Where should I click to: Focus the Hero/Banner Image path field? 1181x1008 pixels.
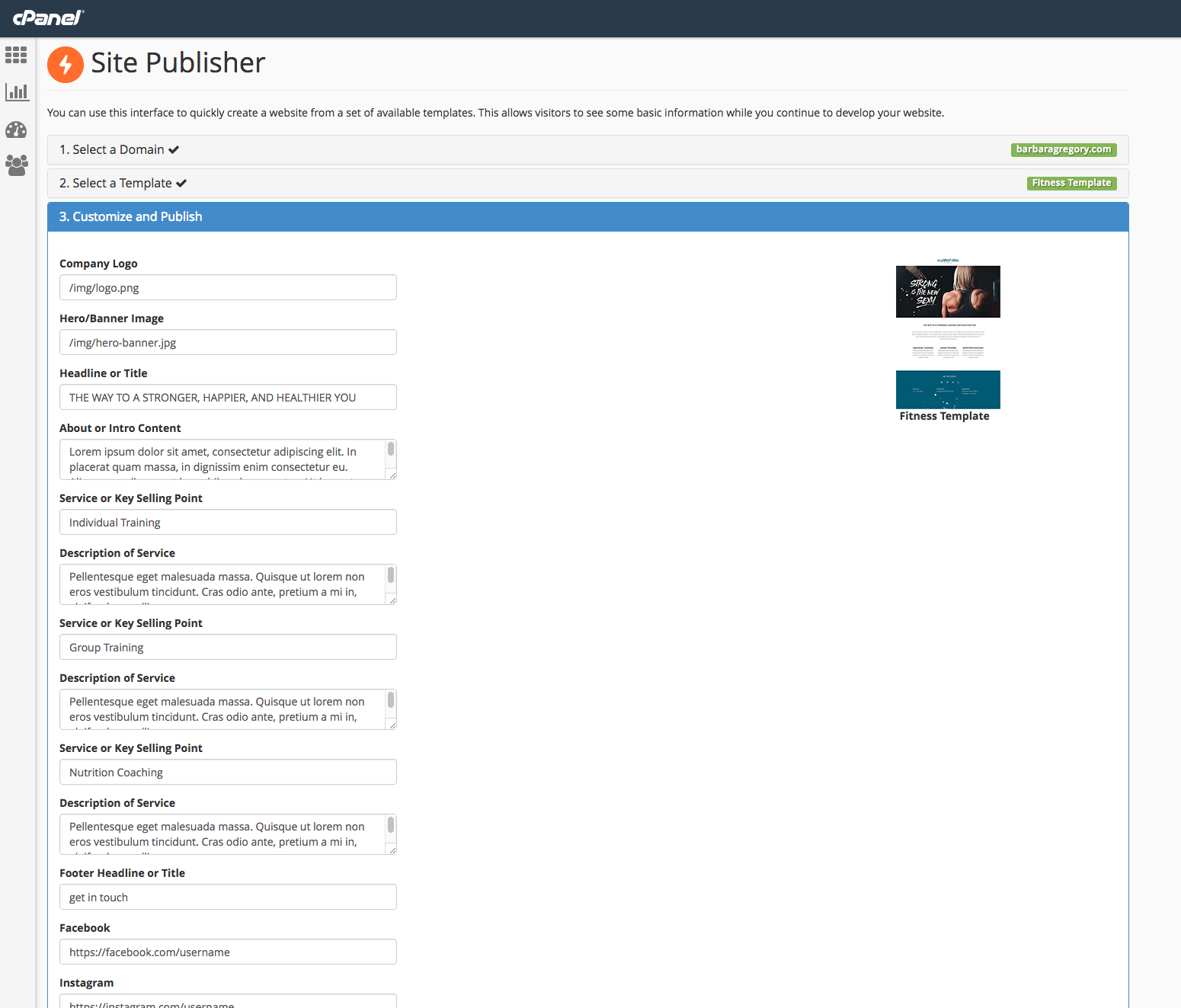(228, 343)
